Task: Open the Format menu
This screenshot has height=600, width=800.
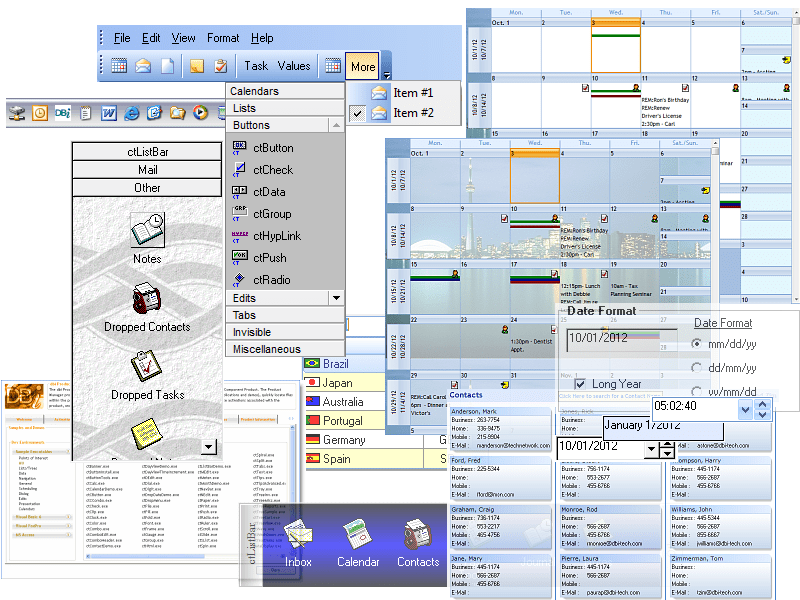Action: tap(223, 38)
